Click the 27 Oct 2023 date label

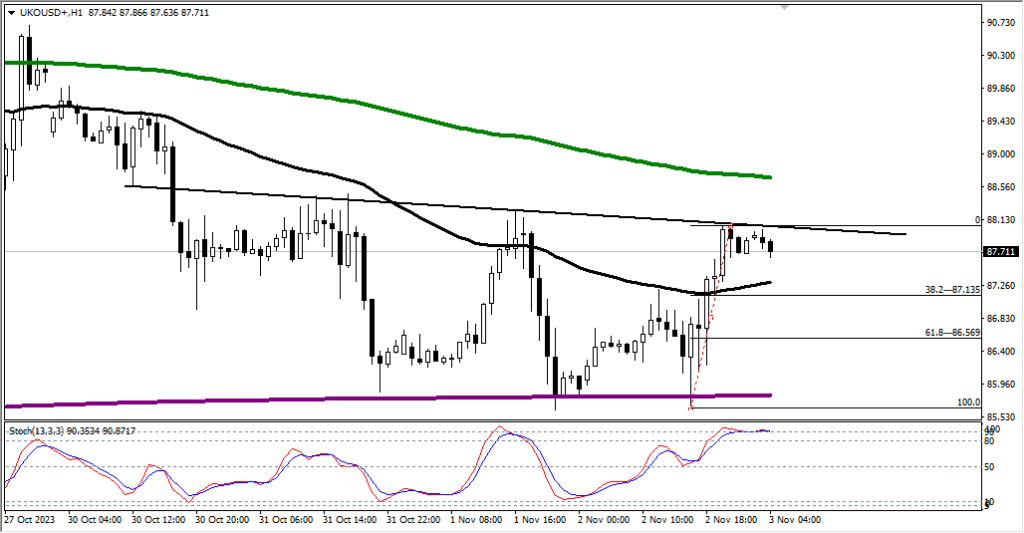point(31,521)
